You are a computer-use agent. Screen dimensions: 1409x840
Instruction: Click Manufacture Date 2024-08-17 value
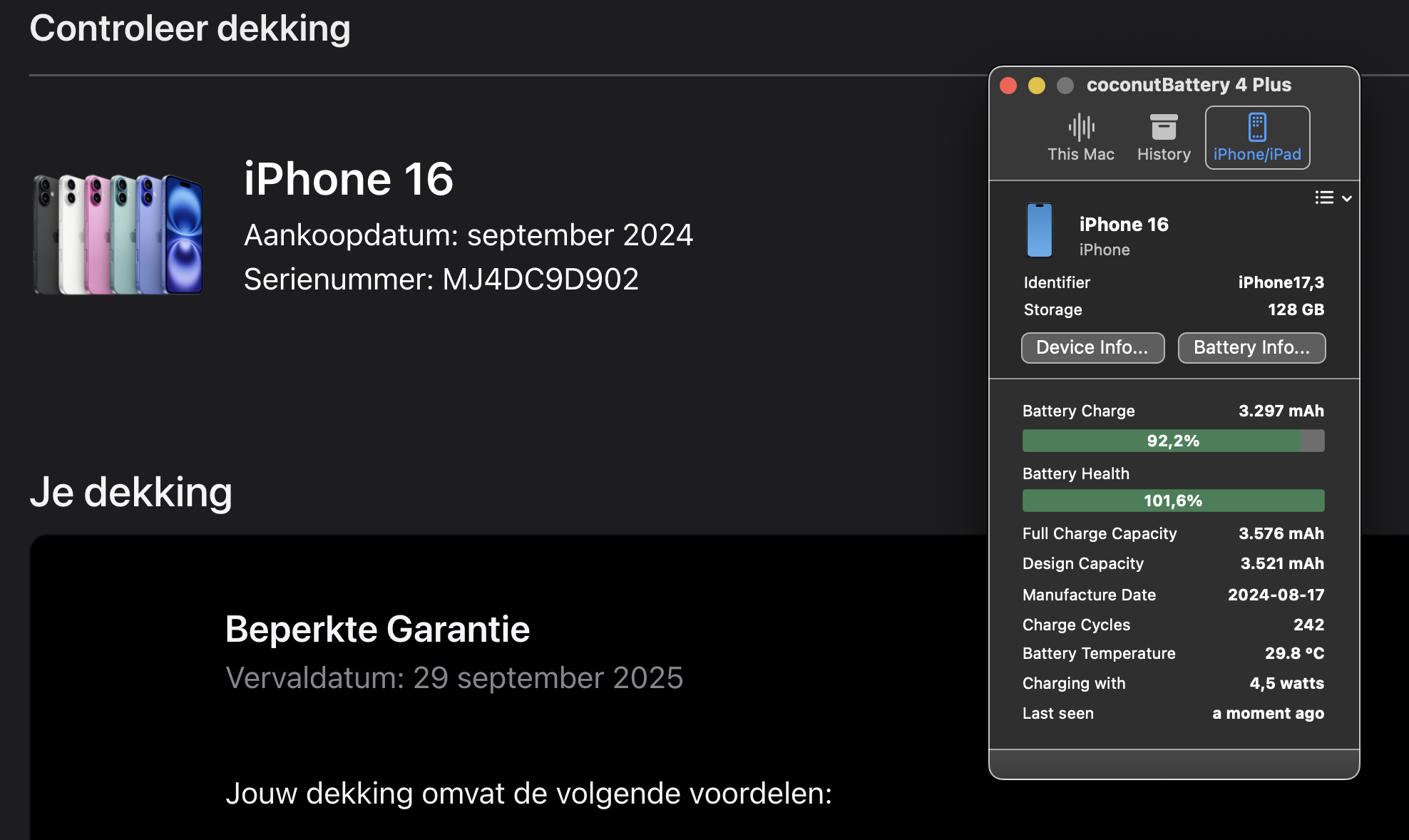point(1276,595)
